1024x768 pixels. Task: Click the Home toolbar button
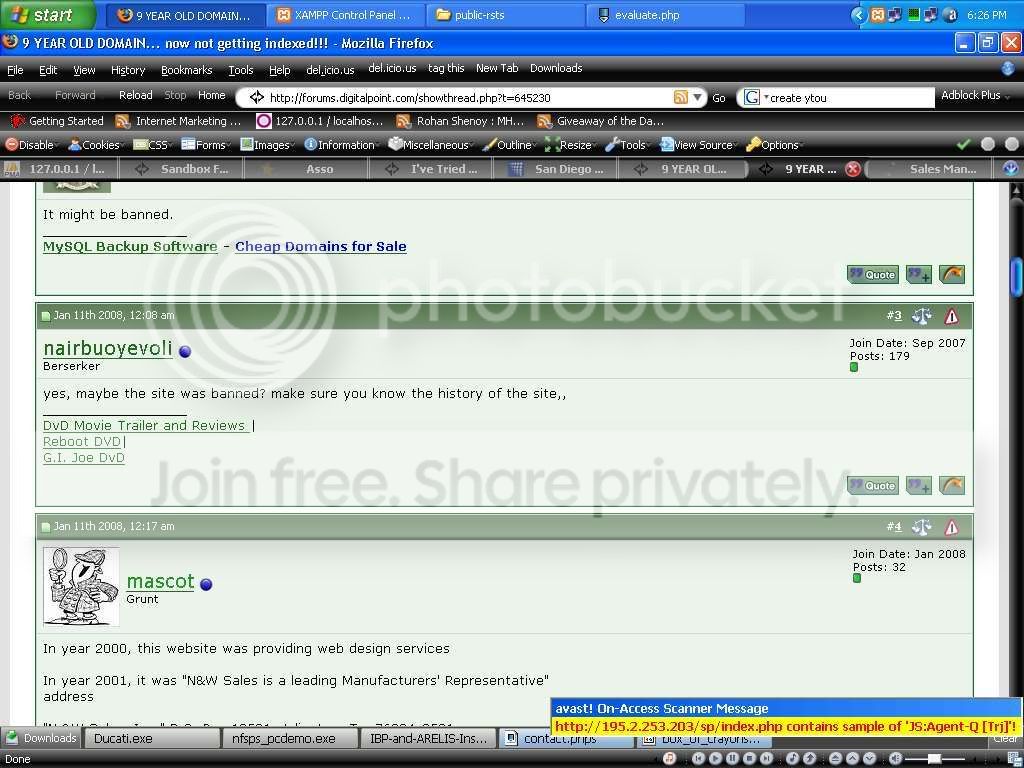[x=212, y=95]
